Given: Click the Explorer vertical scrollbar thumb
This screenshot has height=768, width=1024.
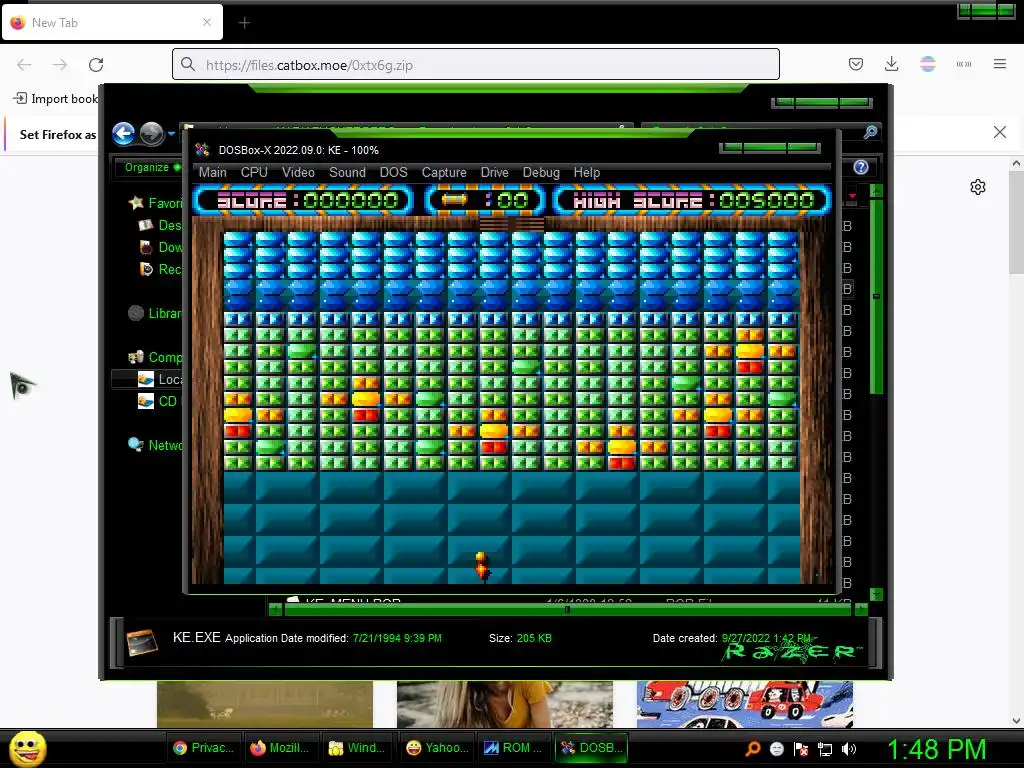Looking at the screenshot, I should click(x=876, y=296).
